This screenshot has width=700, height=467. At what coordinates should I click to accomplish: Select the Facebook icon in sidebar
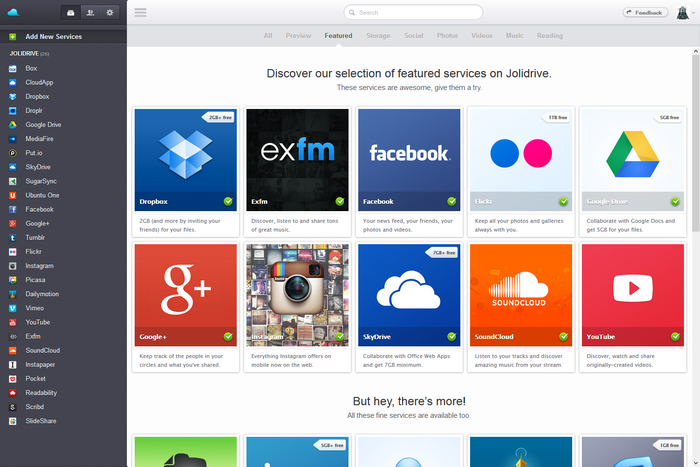pyautogui.click(x=12, y=209)
